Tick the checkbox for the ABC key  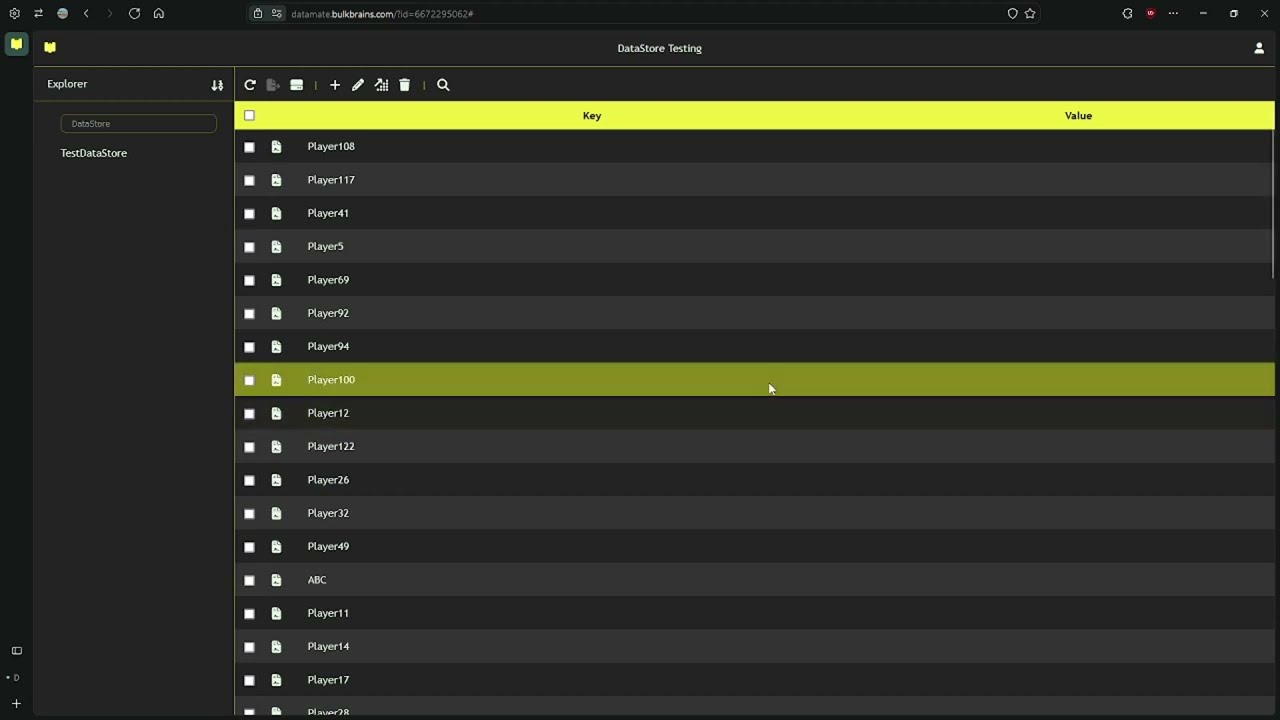coord(249,580)
